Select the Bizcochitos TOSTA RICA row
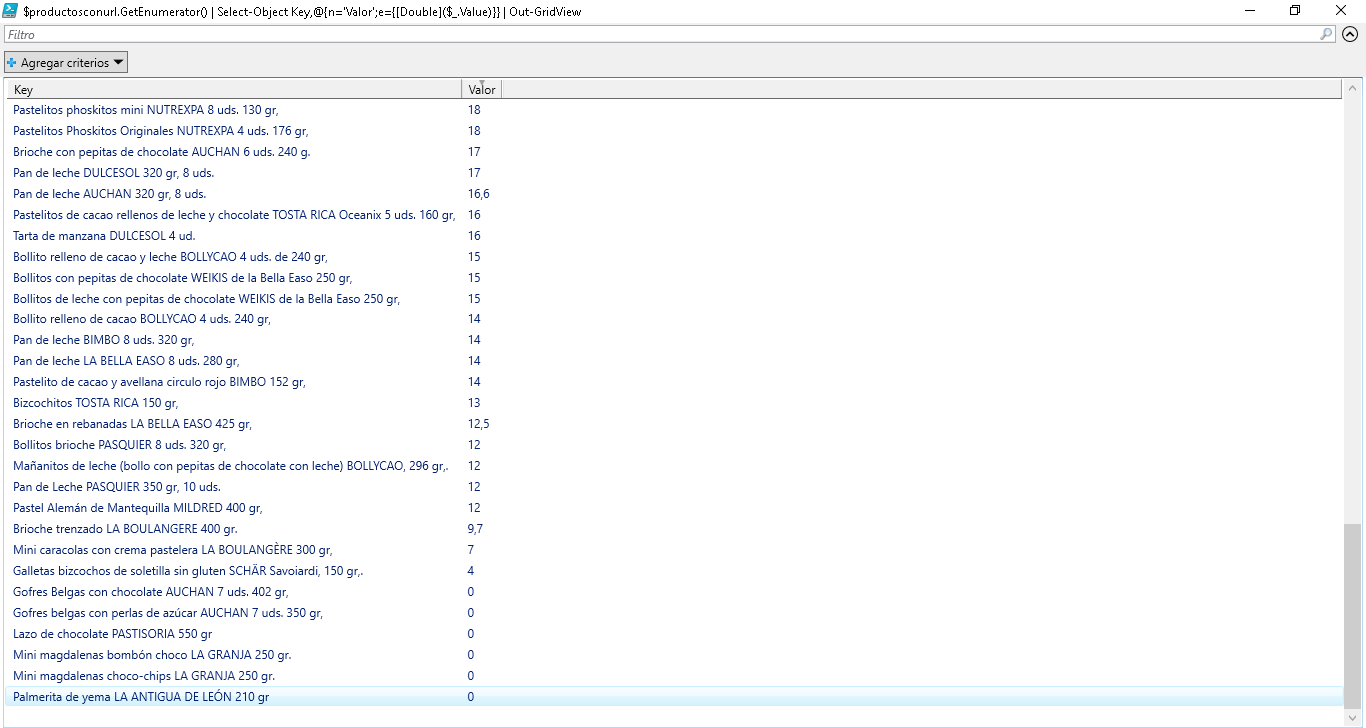This screenshot has height=728, width=1366. click(95, 403)
